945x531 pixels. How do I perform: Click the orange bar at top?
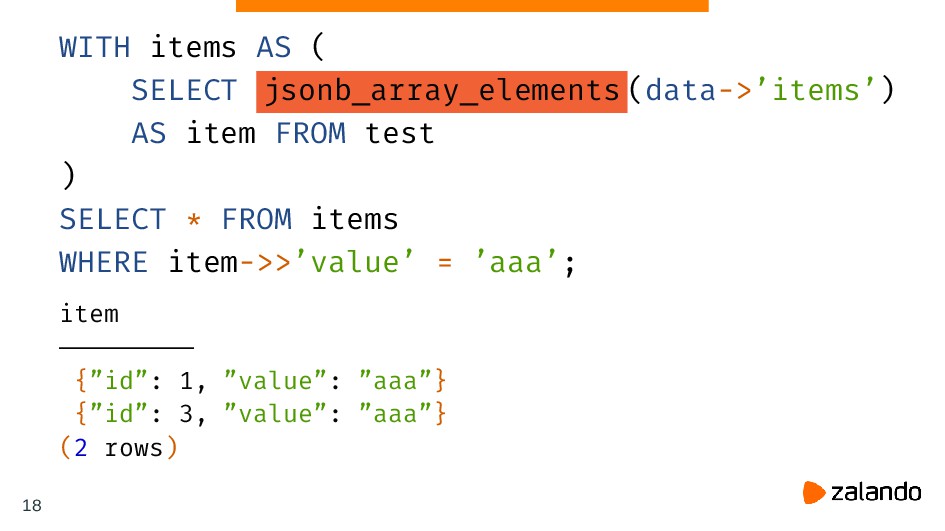[472, 5]
